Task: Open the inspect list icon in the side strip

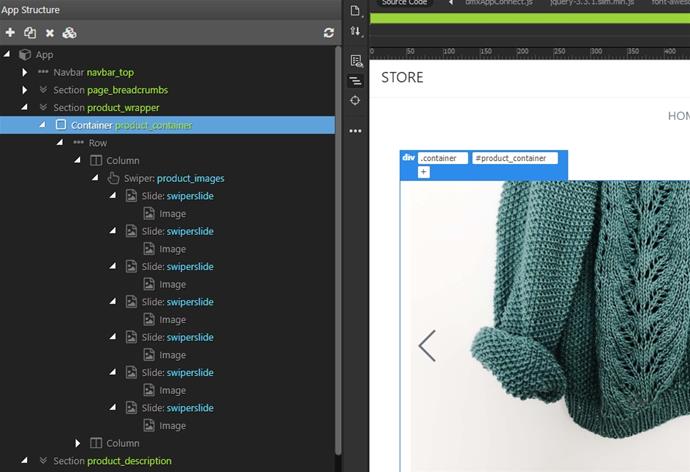Action: [356, 61]
